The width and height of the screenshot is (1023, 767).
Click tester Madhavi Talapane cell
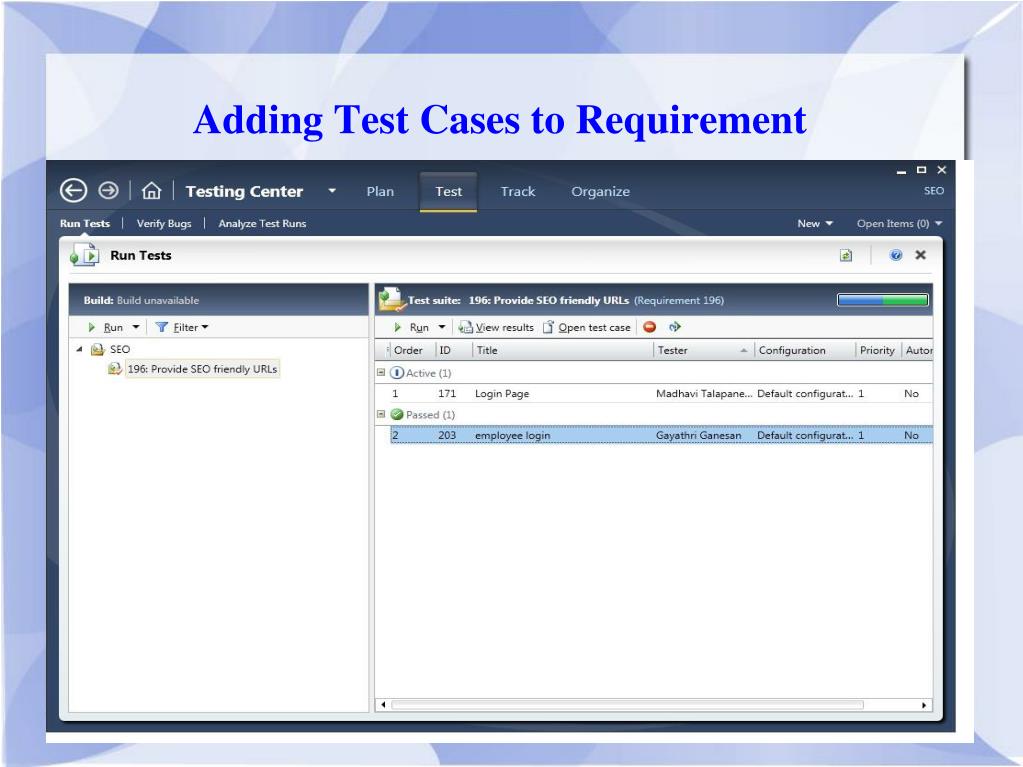(704, 393)
